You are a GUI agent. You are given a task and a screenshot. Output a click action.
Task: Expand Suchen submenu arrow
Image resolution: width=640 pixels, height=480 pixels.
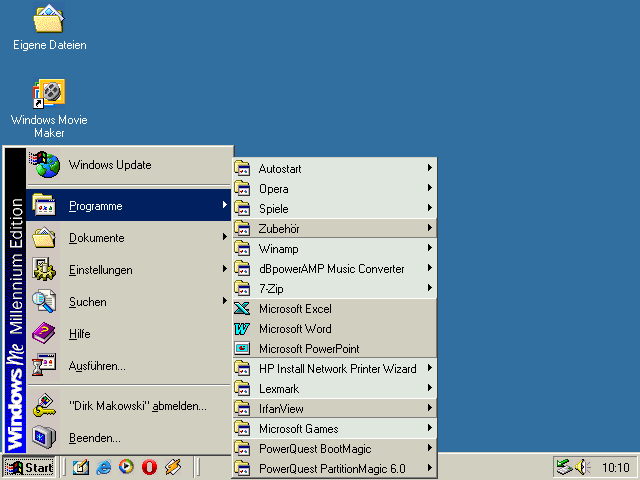(x=224, y=301)
